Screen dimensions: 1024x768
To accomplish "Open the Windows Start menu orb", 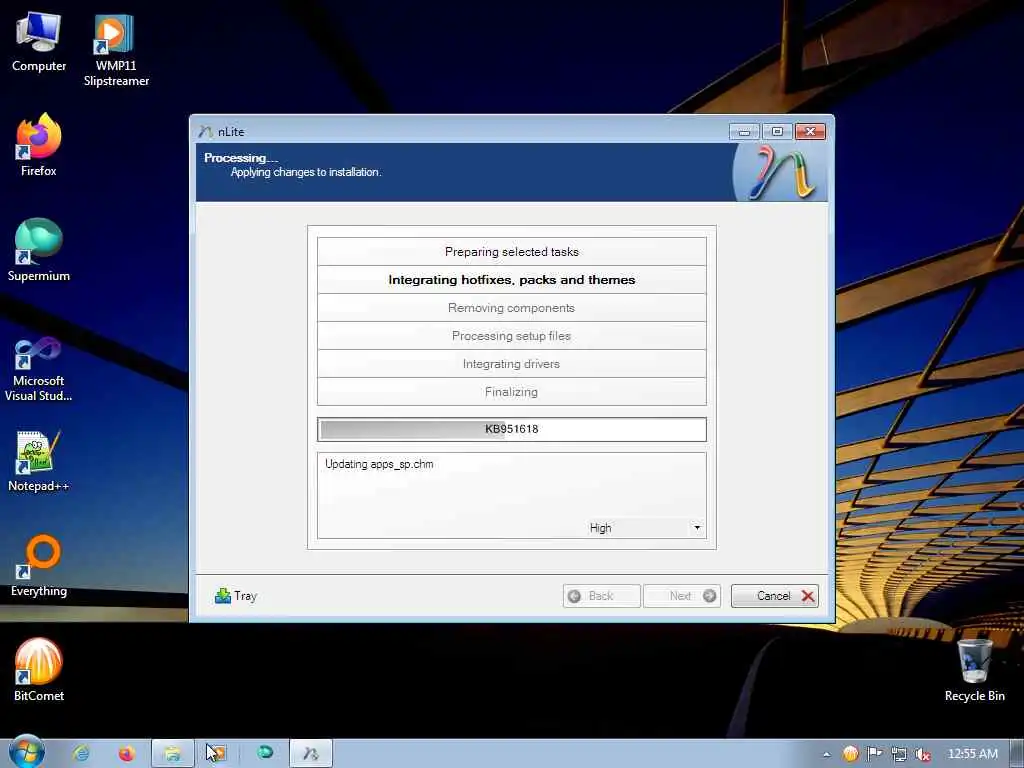I will (27, 752).
